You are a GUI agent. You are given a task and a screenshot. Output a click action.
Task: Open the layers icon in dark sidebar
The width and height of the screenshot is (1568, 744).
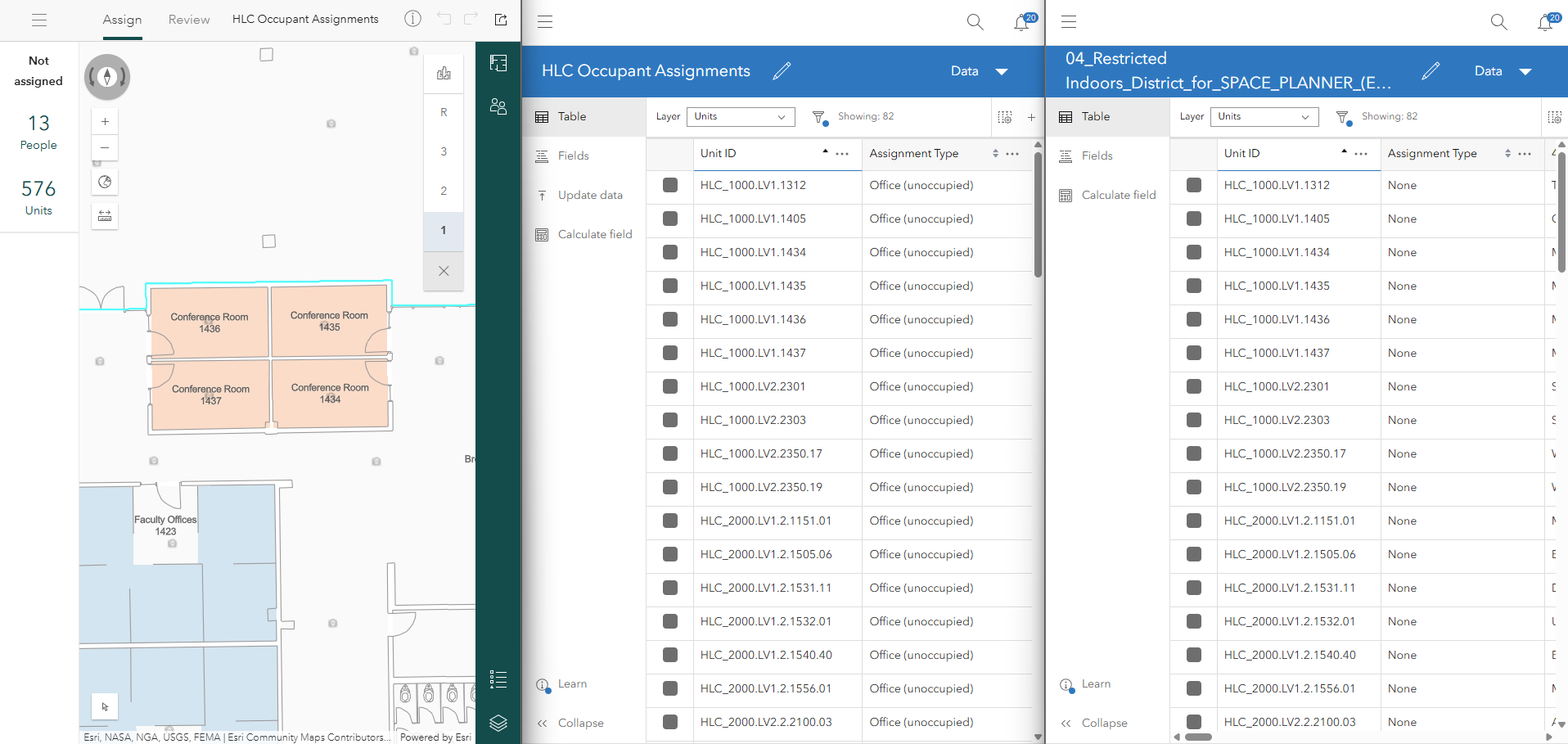pyautogui.click(x=498, y=723)
